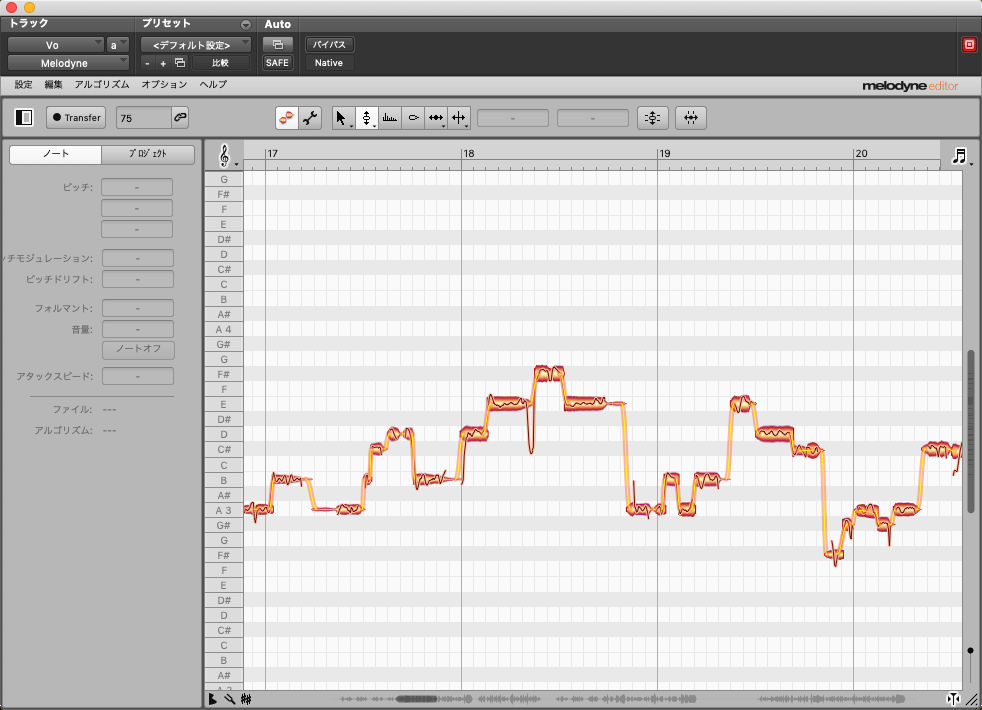Select the pitch tool
The image size is (982, 710).
click(x=366, y=118)
